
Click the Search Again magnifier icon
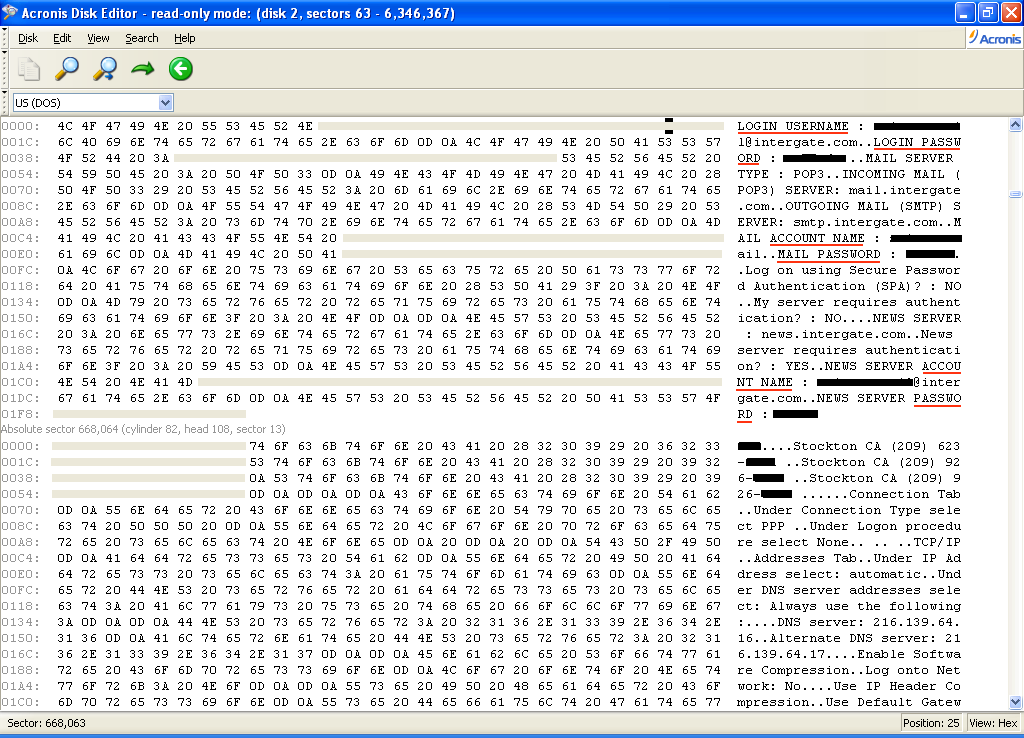104,69
